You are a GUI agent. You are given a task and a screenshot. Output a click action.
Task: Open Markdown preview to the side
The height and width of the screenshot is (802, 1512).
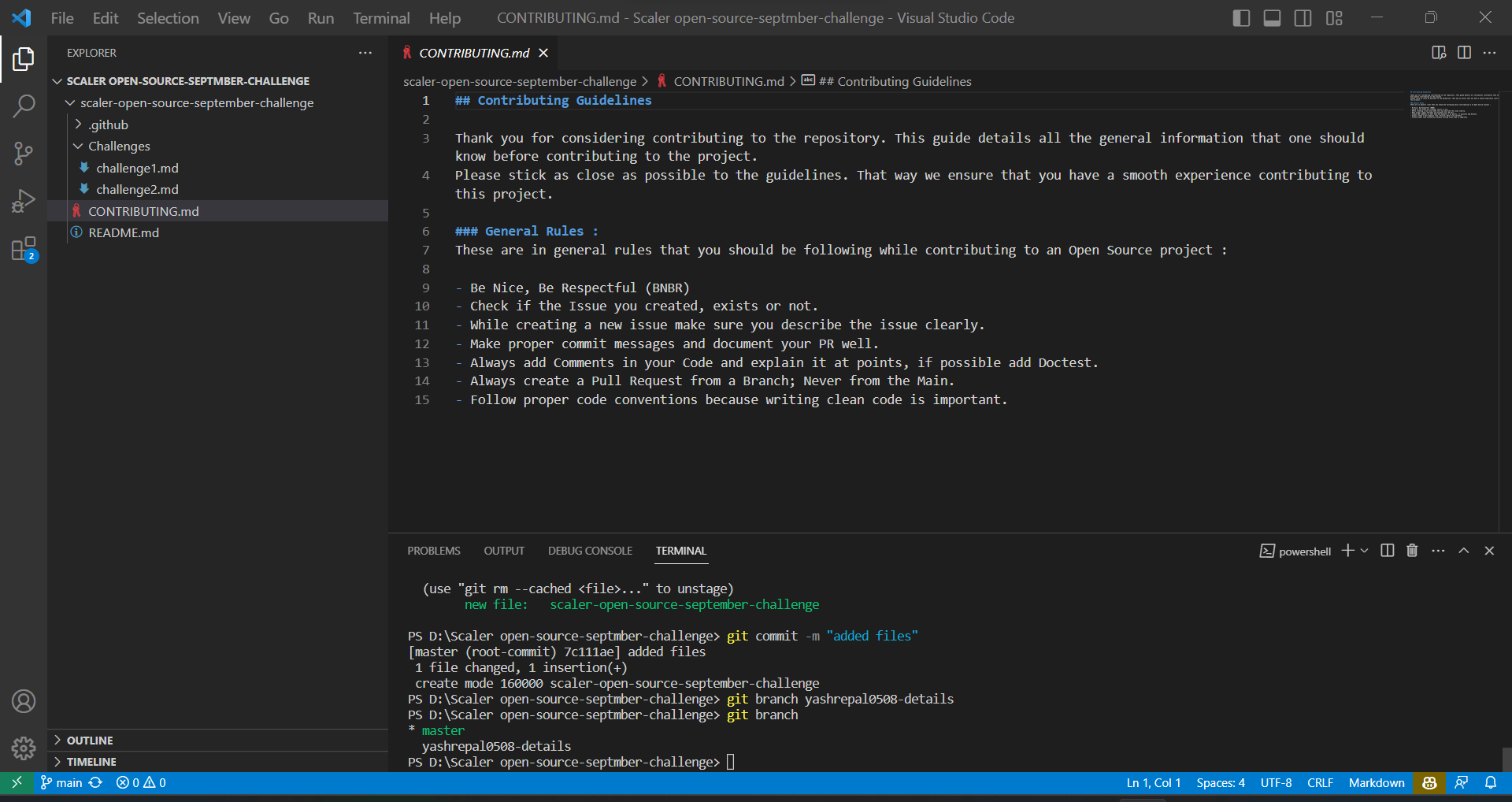pyautogui.click(x=1439, y=53)
